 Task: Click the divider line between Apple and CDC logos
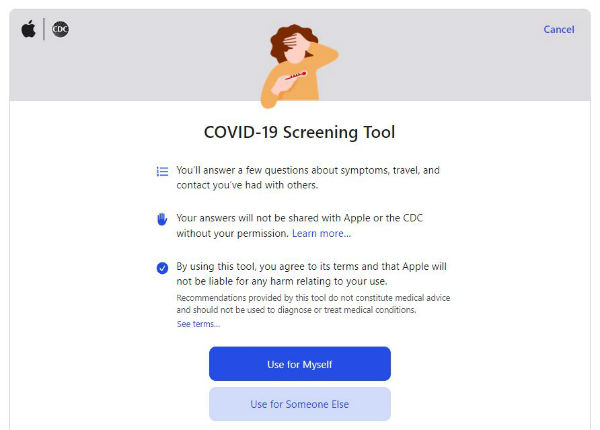coord(44,29)
